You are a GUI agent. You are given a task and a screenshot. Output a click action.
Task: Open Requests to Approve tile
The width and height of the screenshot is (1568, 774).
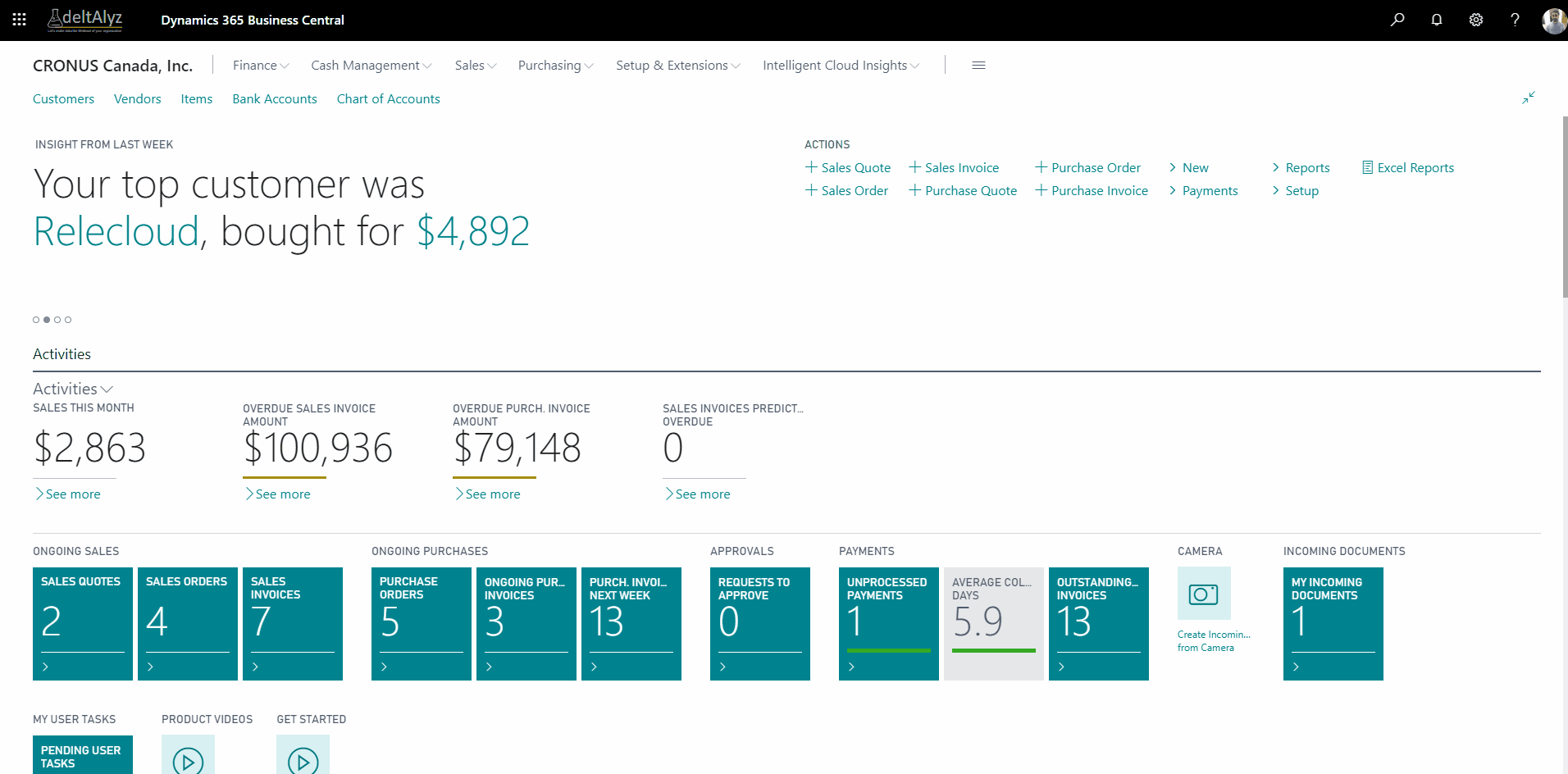[x=760, y=624]
